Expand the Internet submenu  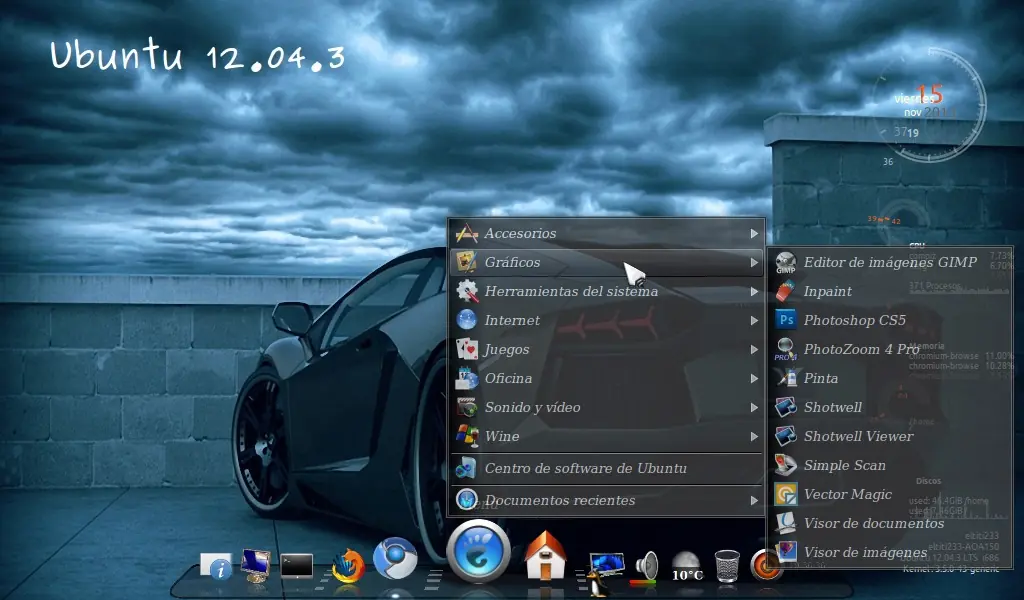[606, 321]
